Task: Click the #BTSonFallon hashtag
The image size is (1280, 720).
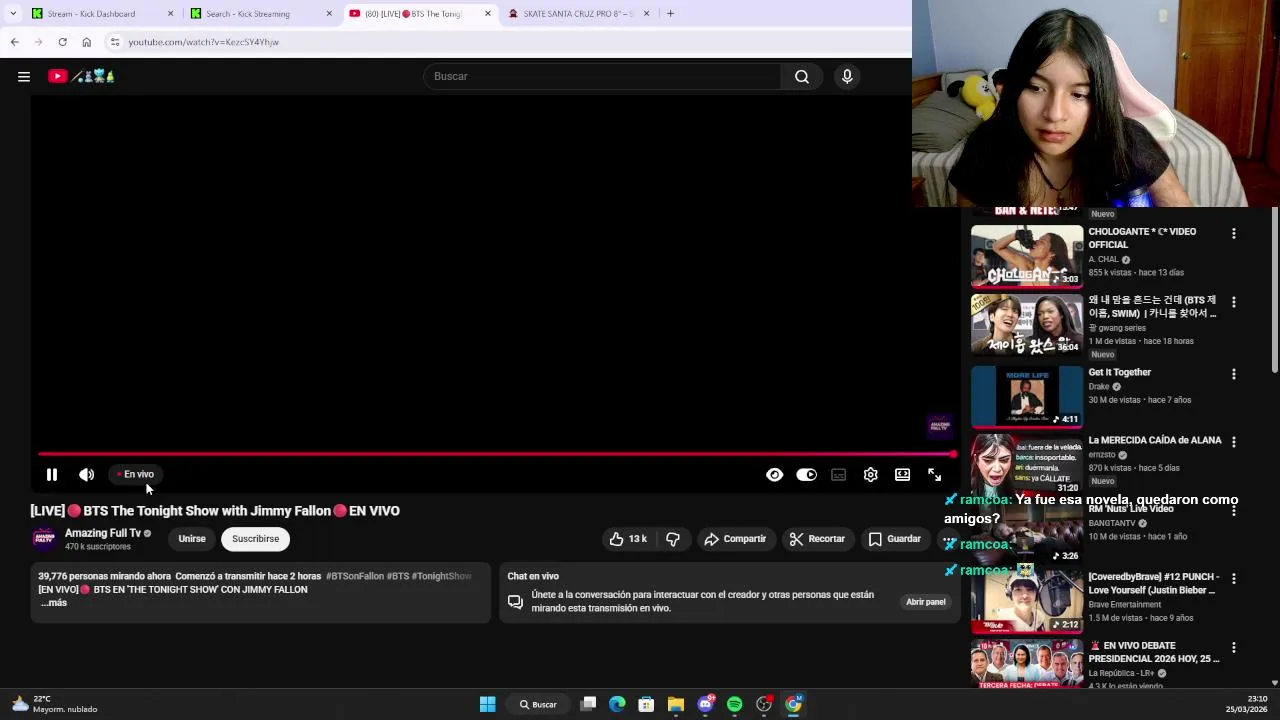Action: point(355,576)
